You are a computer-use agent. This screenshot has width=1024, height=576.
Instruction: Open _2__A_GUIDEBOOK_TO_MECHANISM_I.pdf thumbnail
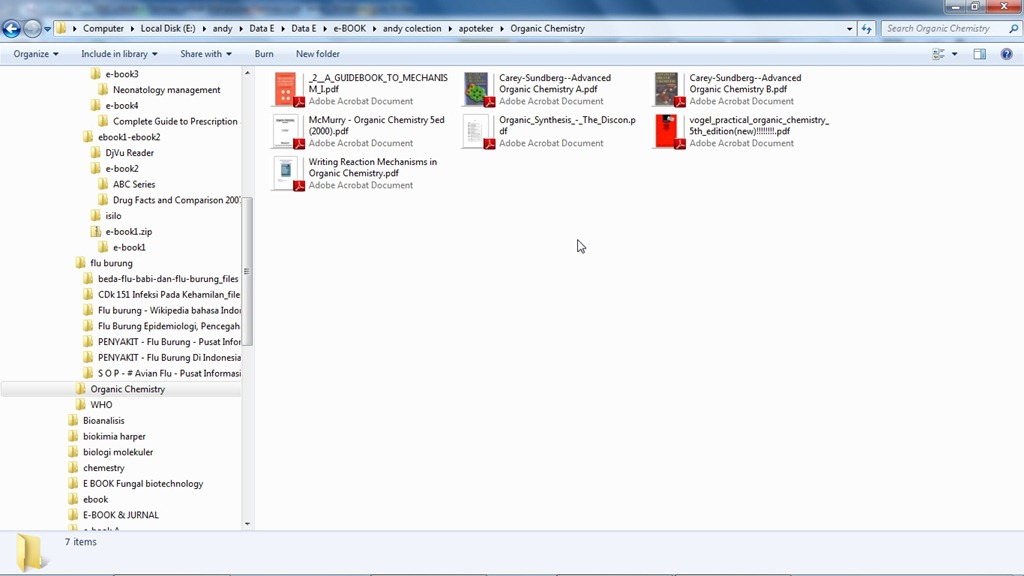point(288,89)
